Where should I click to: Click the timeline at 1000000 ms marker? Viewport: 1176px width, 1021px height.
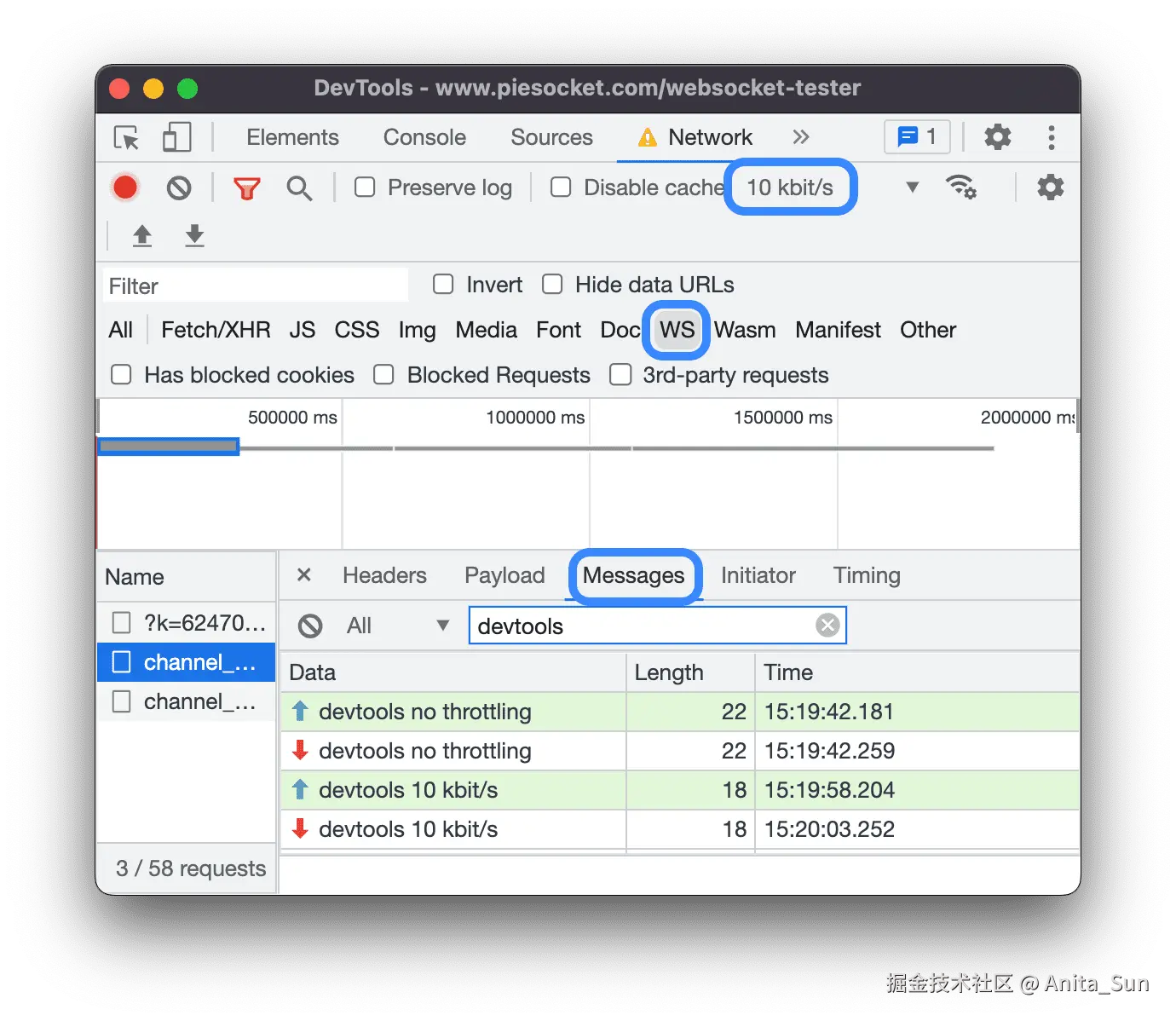pos(535,418)
